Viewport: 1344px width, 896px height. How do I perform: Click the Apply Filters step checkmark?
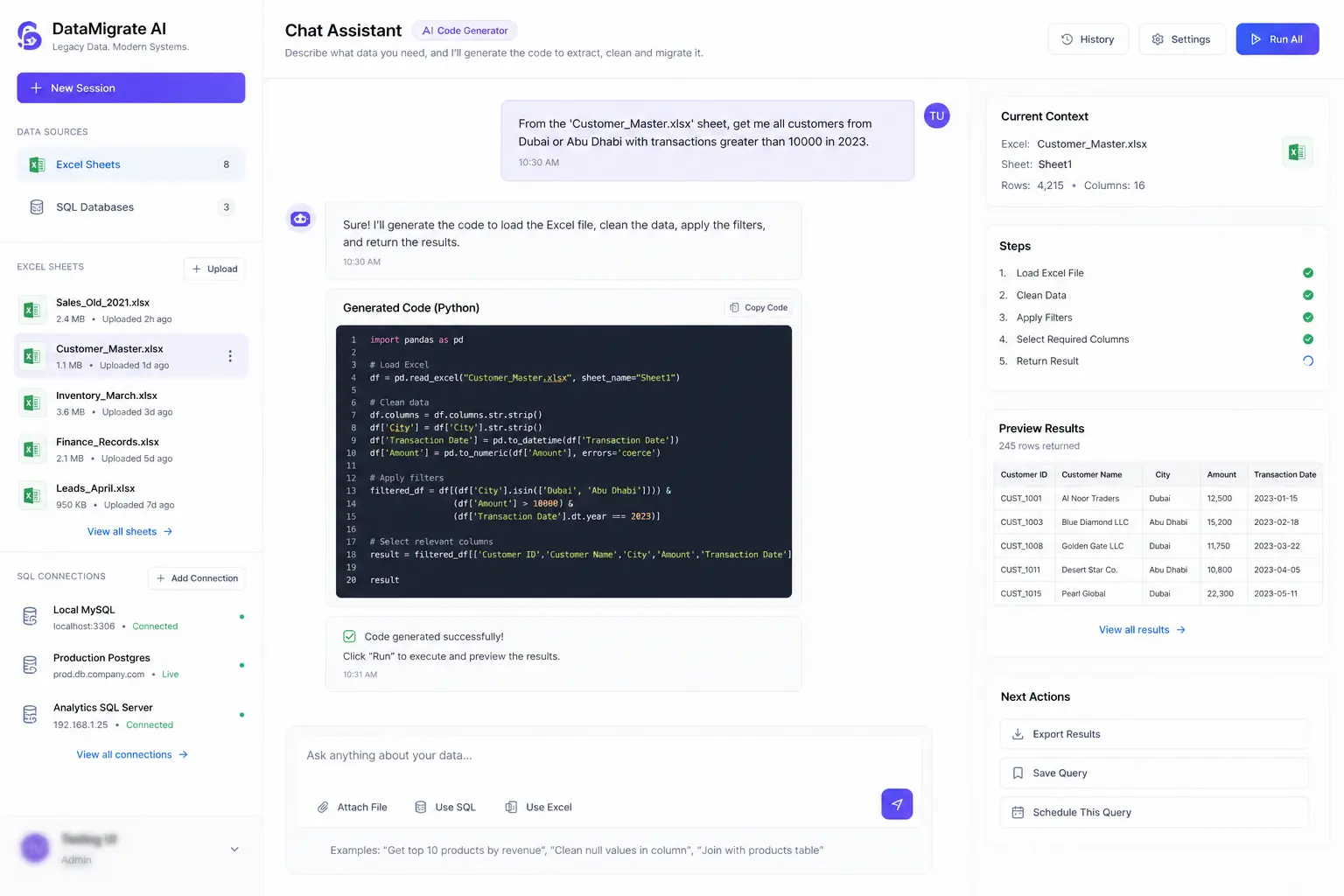click(x=1307, y=318)
